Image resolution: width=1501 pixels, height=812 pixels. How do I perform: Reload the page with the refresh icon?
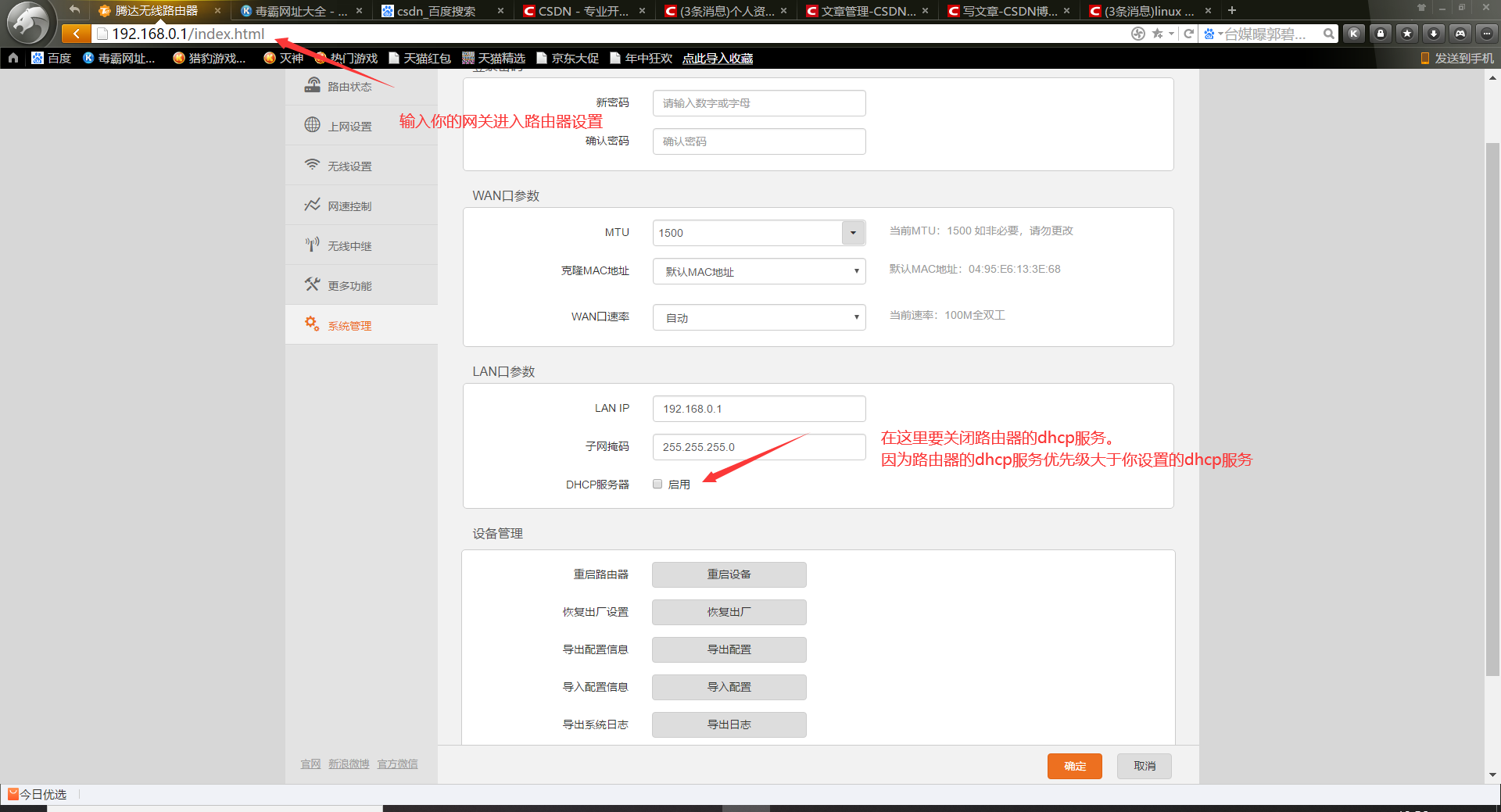tap(1188, 34)
